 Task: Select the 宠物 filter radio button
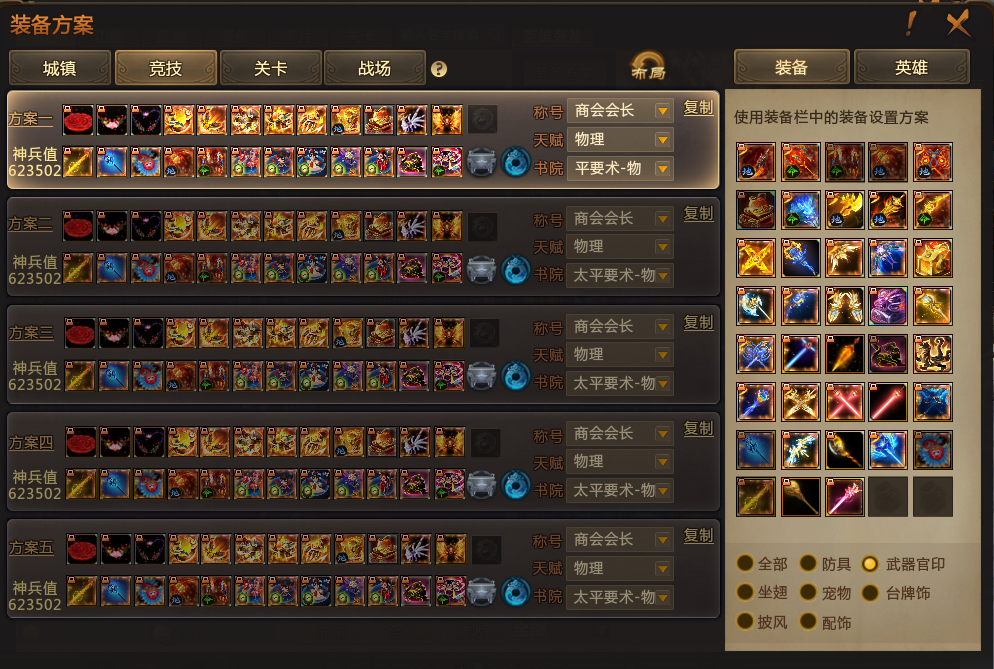click(808, 592)
